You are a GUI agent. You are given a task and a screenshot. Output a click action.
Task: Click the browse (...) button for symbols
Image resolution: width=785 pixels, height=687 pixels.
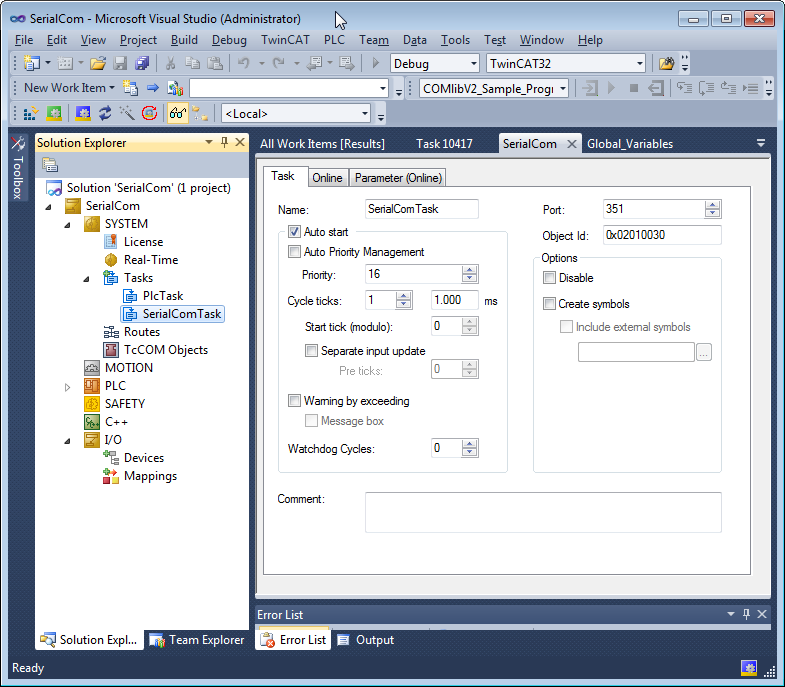(x=703, y=352)
